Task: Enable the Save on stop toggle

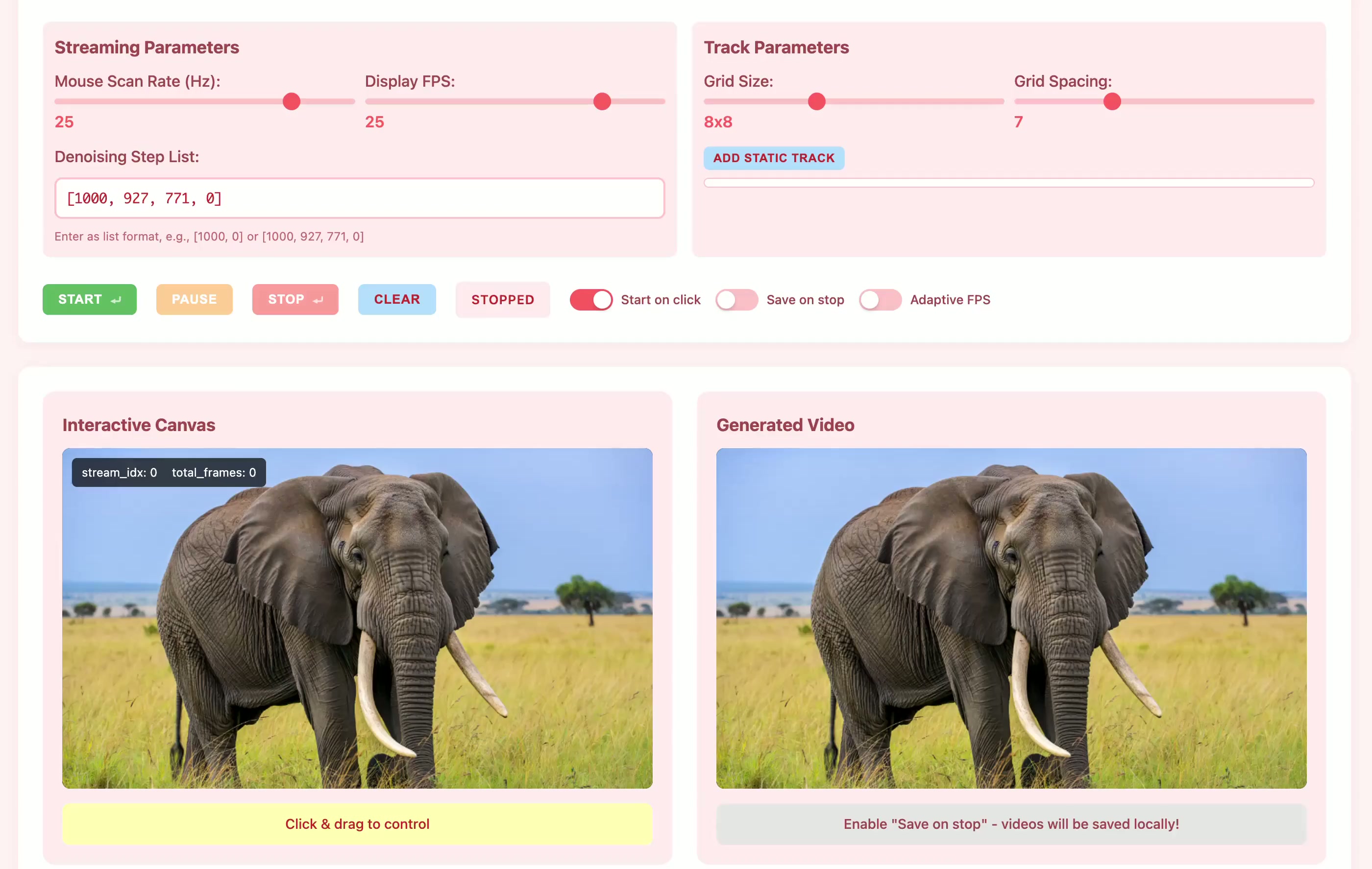Action: (x=736, y=299)
